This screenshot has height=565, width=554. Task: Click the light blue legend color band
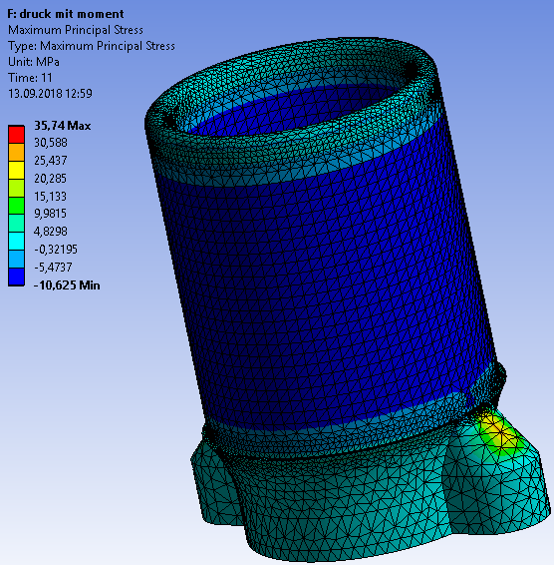16,259
